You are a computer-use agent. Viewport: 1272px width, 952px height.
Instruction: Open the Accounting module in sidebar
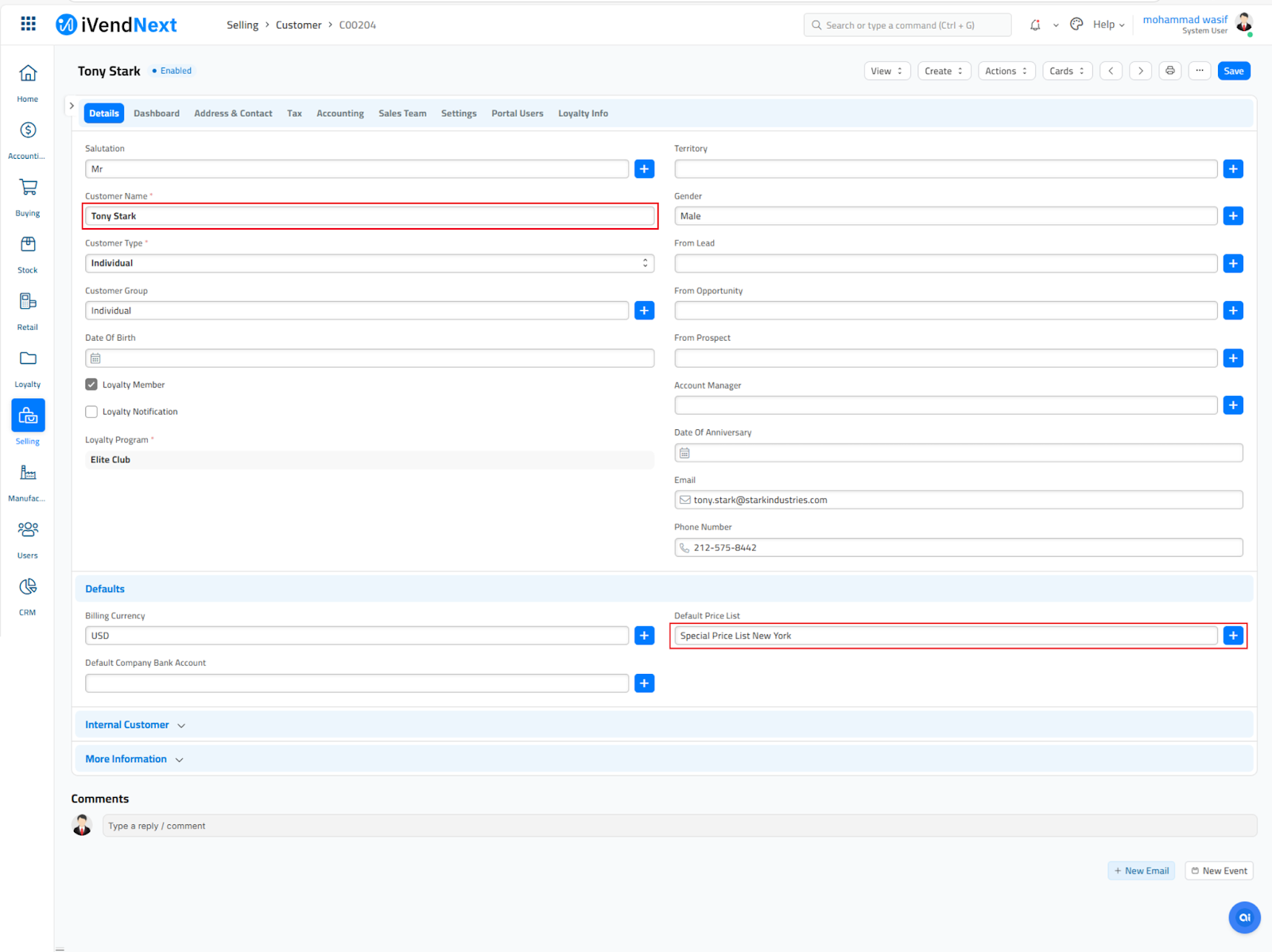[28, 140]
